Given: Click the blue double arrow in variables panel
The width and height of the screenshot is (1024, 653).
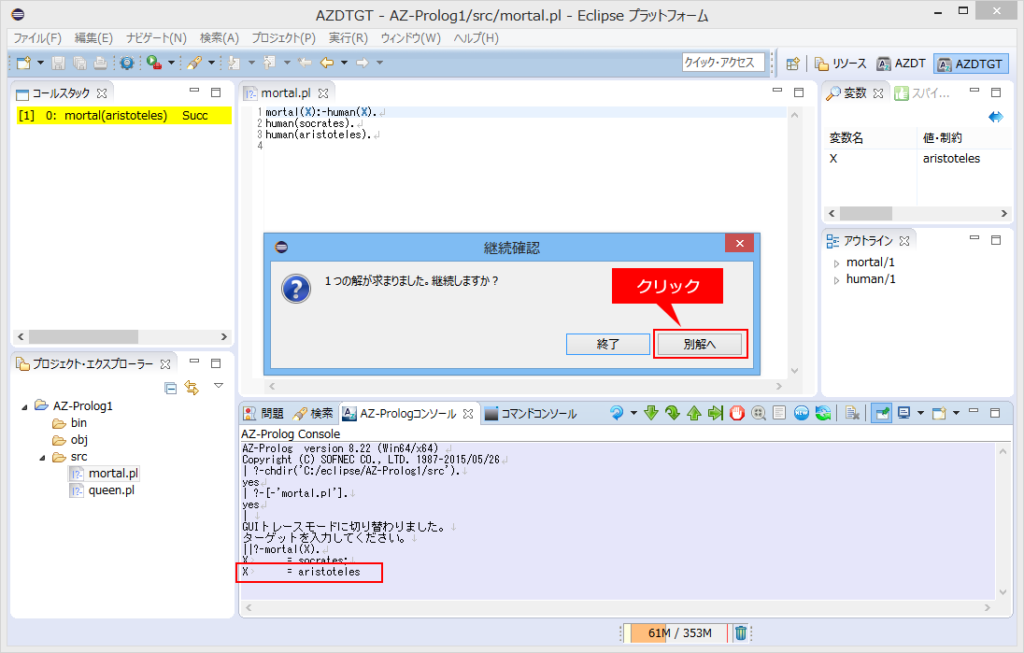Looking at the screenshot, I should pos(995,117).
